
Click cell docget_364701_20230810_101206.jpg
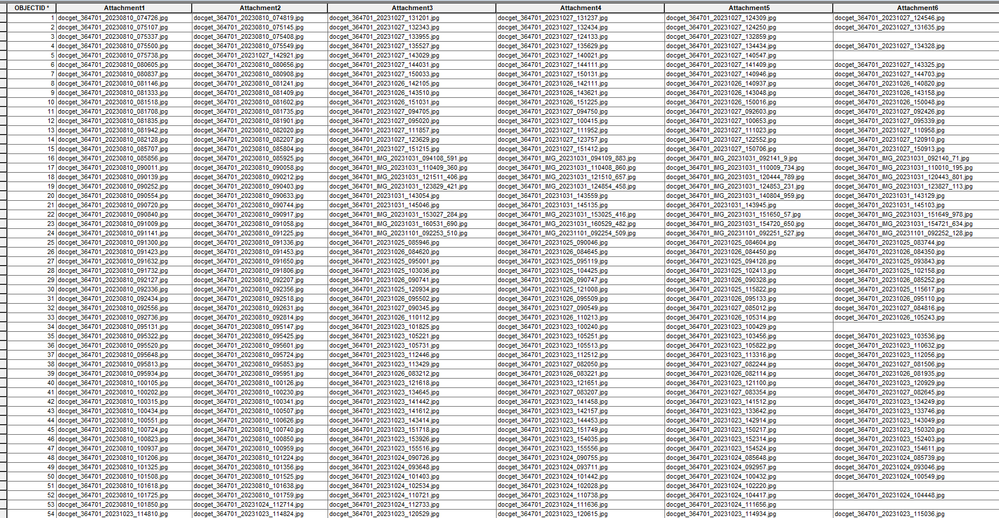(124, 458)
